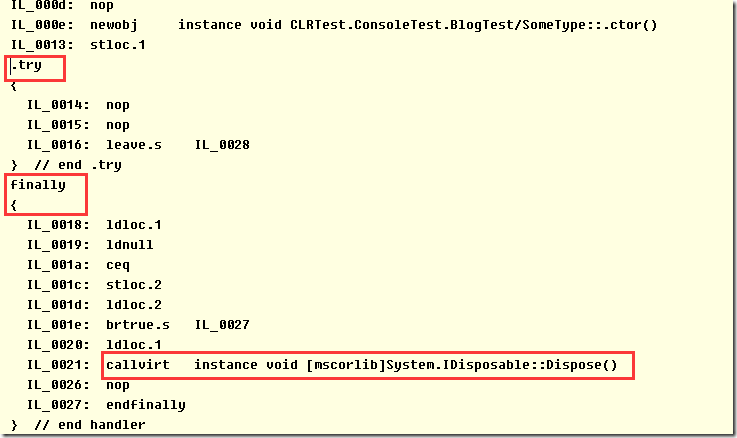Click the stloc.2 instruction
This screenshot has height=438, width=737.
tap(134, 285)
